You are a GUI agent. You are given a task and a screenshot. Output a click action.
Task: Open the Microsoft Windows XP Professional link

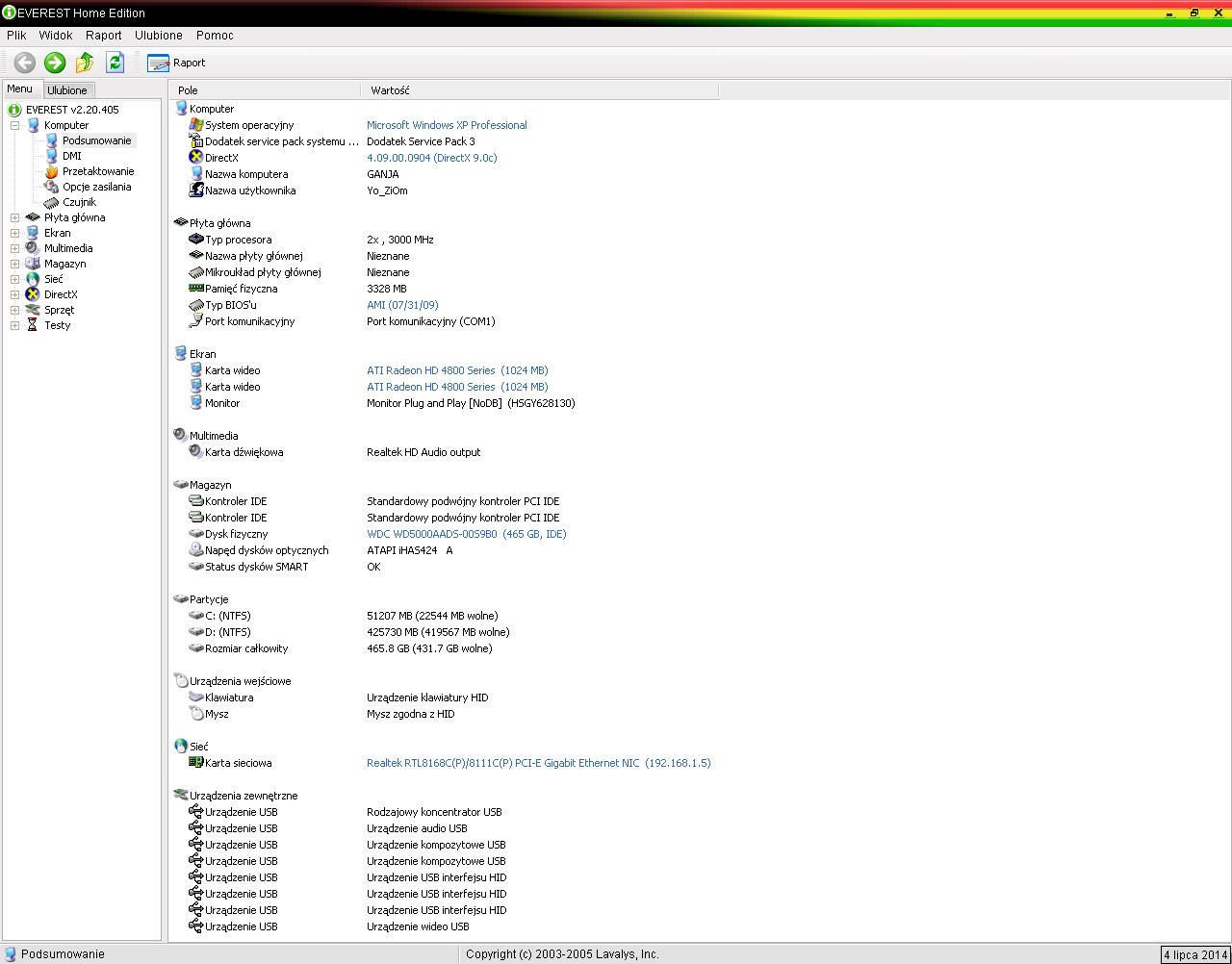447,125
